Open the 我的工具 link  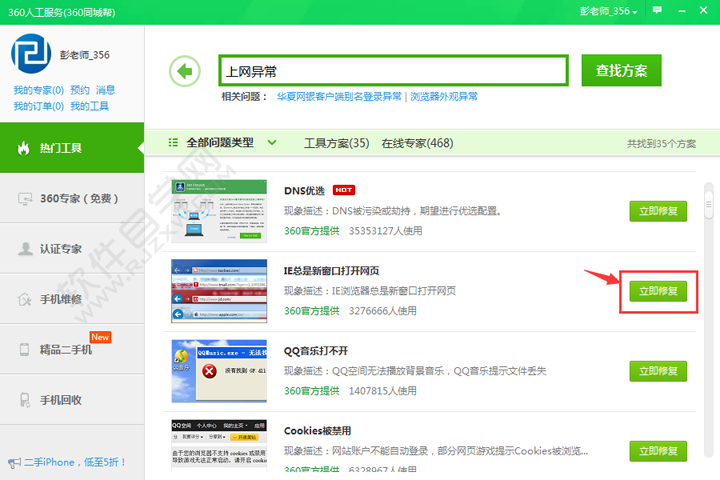[90, 106]
